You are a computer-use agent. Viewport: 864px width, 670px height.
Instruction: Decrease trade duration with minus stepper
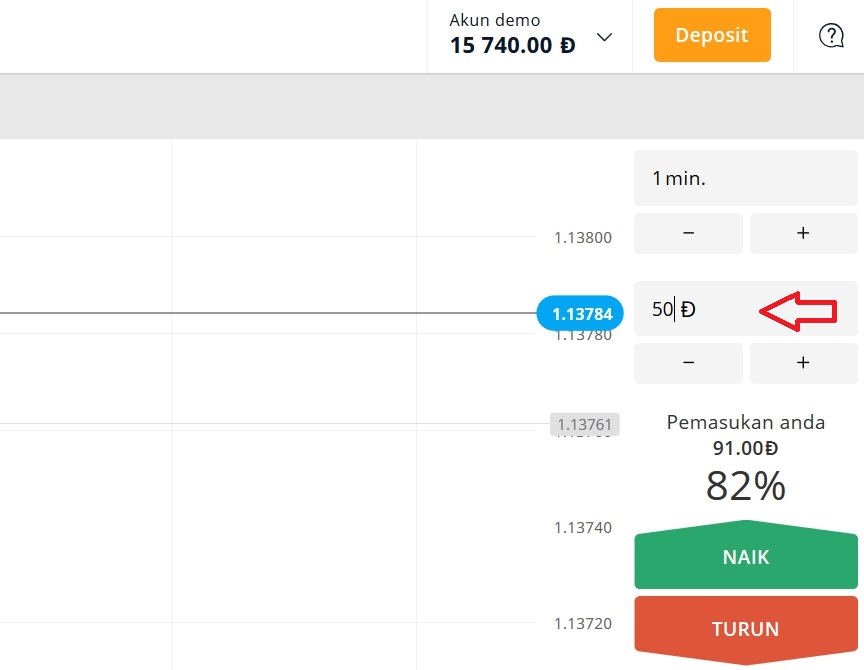click(688, 233)
